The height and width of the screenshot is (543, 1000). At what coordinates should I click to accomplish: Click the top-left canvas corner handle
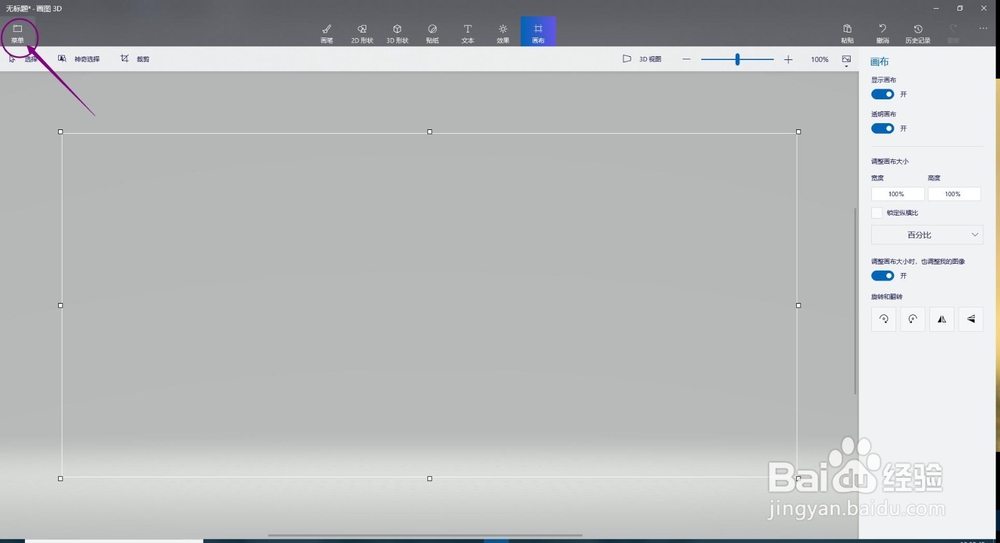[61, 131]
